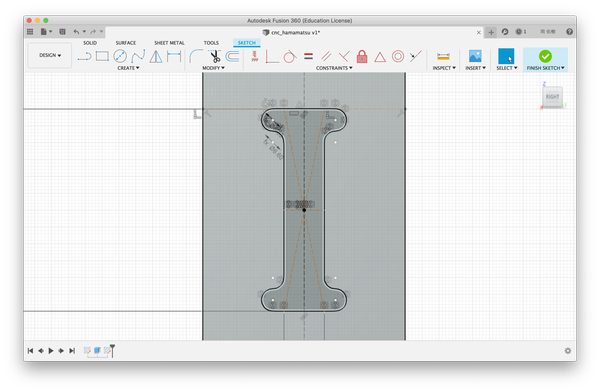Image resolution: width=600 pixels, height=392 pixels.
Task: Select the Fit Point Spline tool
Action: 138,56
